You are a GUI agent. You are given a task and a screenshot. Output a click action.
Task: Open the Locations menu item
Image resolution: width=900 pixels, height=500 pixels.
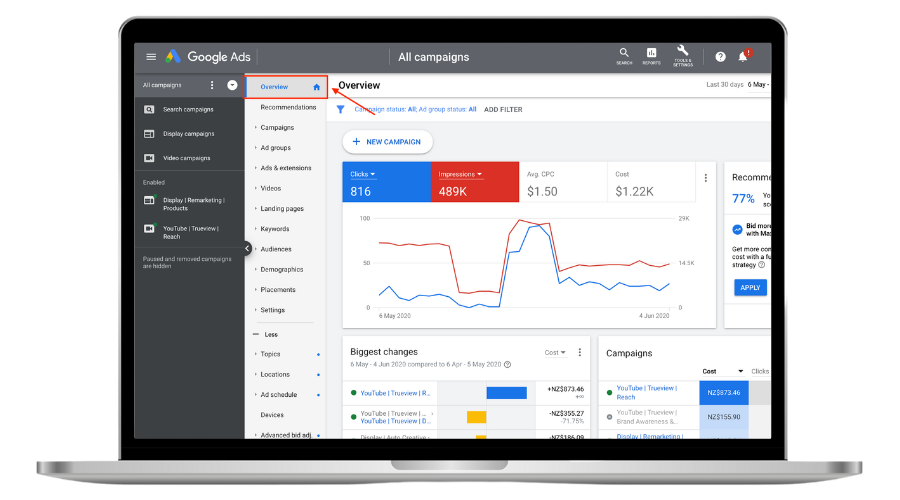[274, 374]
